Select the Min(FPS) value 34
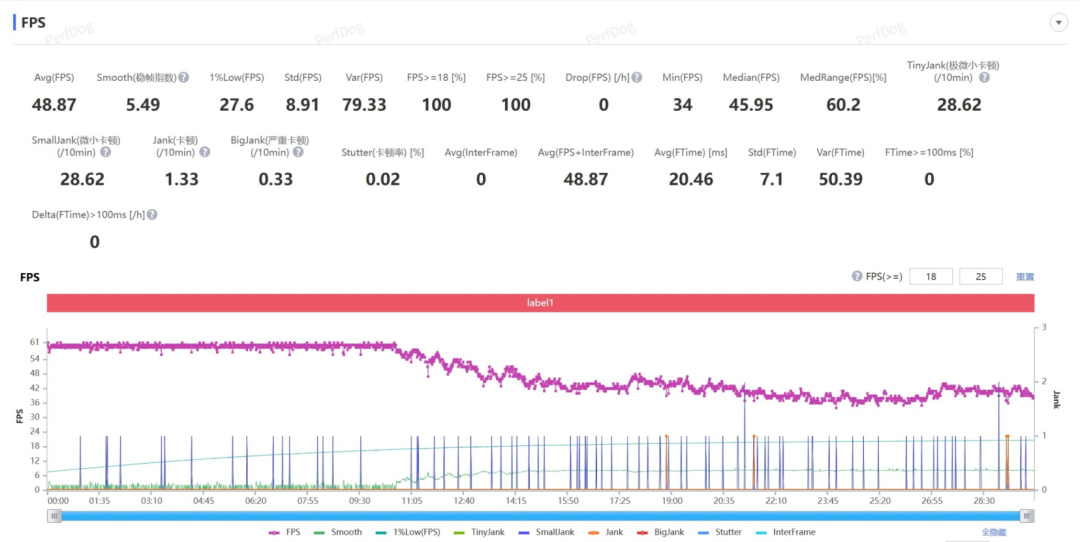The height and width of the screenshot is (542, 1080). click(683, 105)
